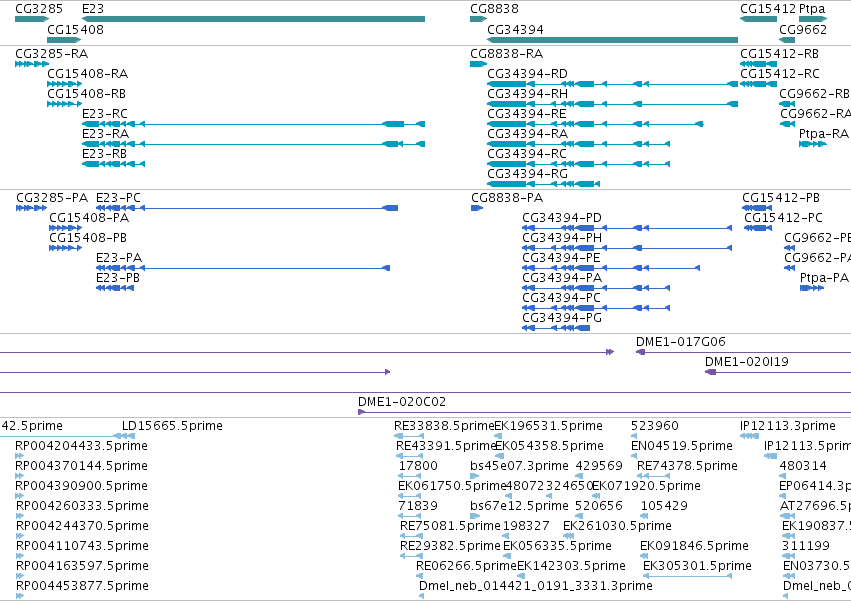
Task: Select EST RP004204433.5prime
Action: (81, 446)
